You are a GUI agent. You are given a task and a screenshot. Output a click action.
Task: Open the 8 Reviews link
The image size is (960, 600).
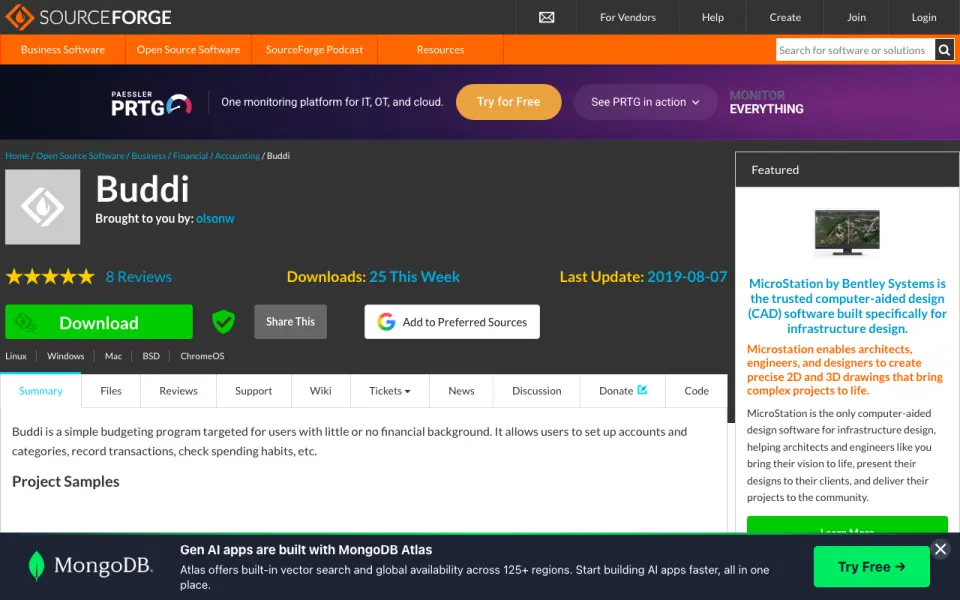point(138,277)
